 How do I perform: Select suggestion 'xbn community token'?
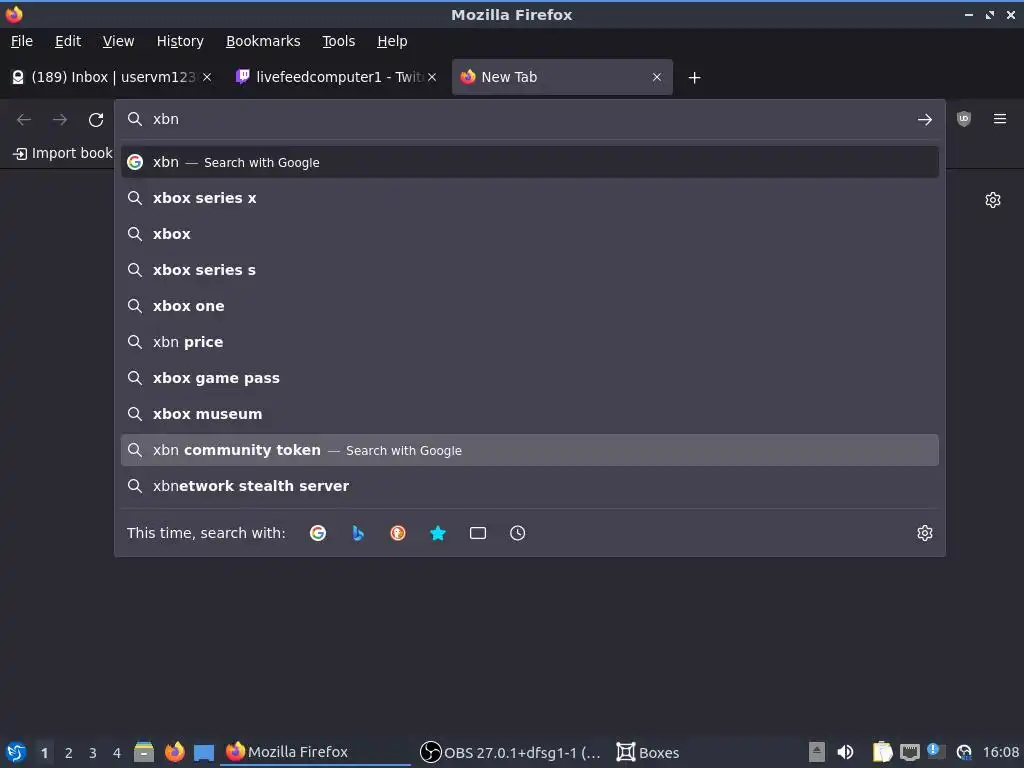530,450
